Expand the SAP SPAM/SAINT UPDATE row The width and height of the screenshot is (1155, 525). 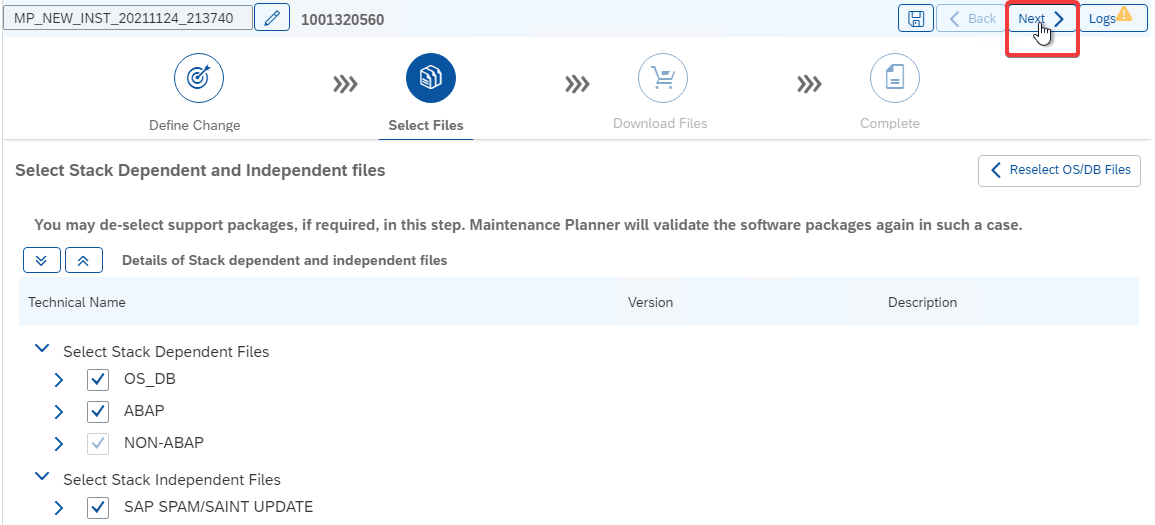point(59,508)
